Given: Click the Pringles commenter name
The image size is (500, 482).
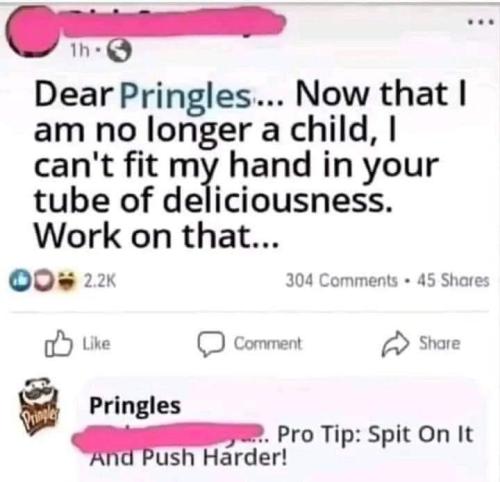Looking at the screenshot, I should click(135, 406).
